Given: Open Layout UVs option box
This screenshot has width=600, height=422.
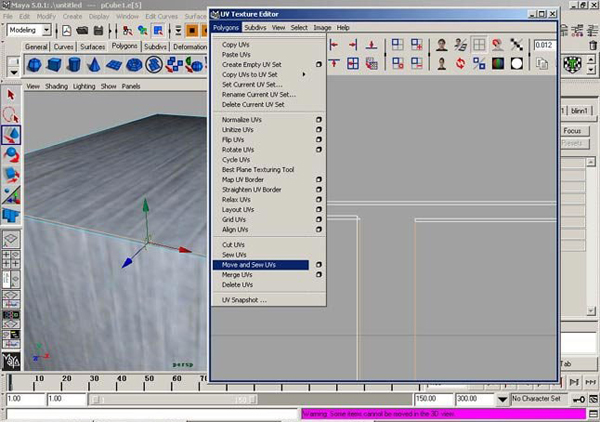Looking at the screenshot, I should [x=318, y=210].
